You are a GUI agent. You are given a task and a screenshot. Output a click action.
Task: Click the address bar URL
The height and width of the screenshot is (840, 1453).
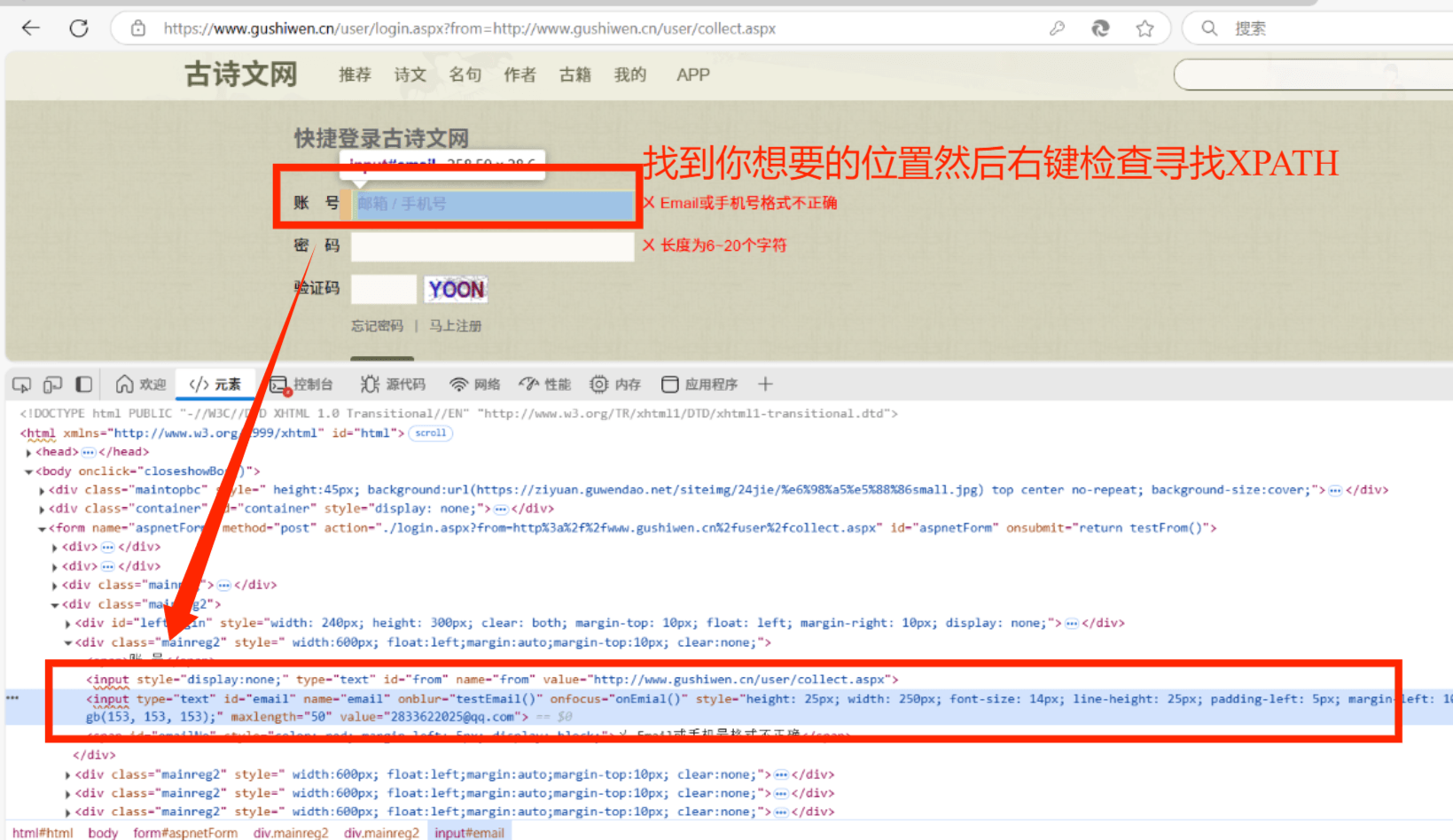(x=470, y=28)
